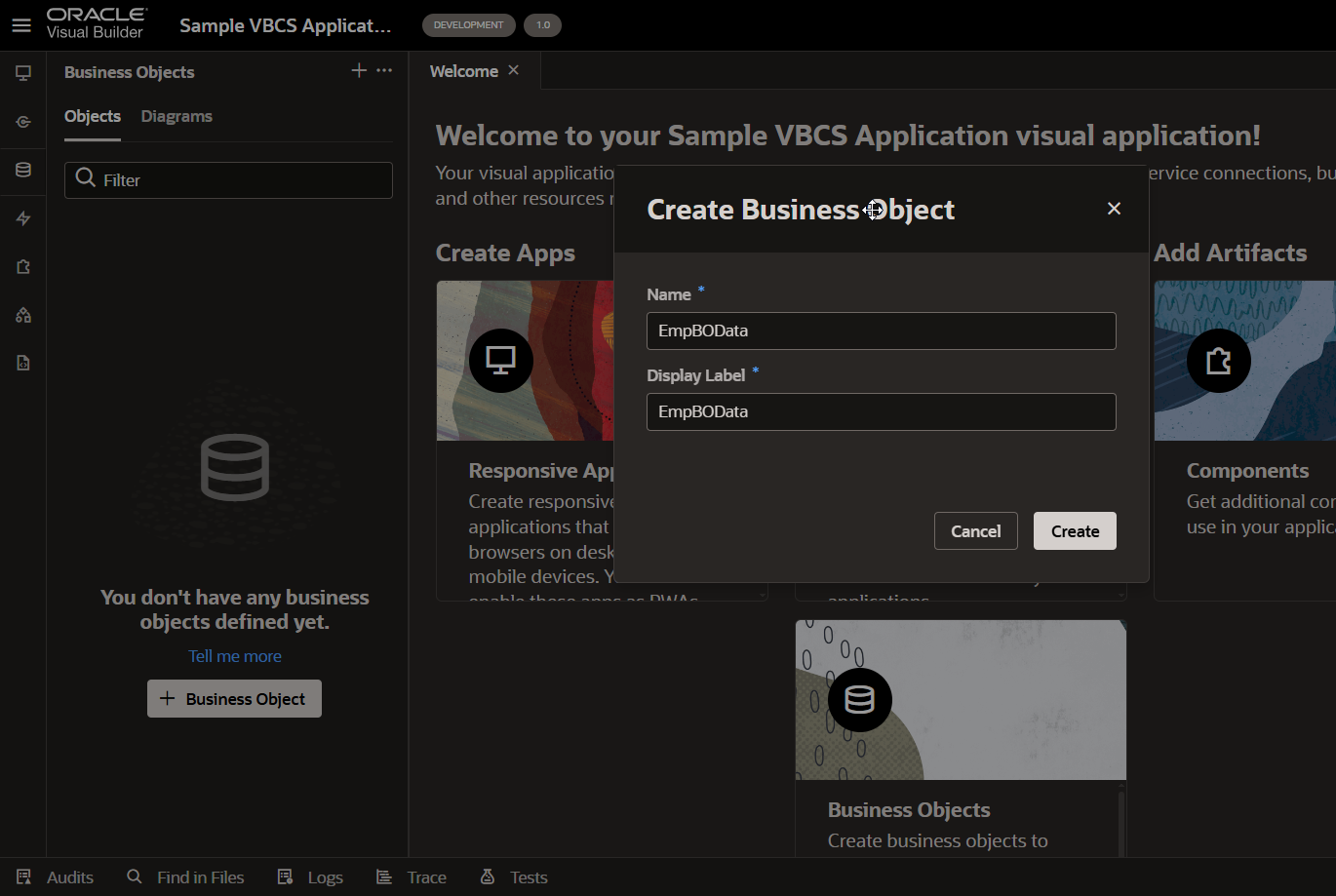Viewport: 1336px width, 896px height.
Task: Click the Name input field
Action: (882, 331)
